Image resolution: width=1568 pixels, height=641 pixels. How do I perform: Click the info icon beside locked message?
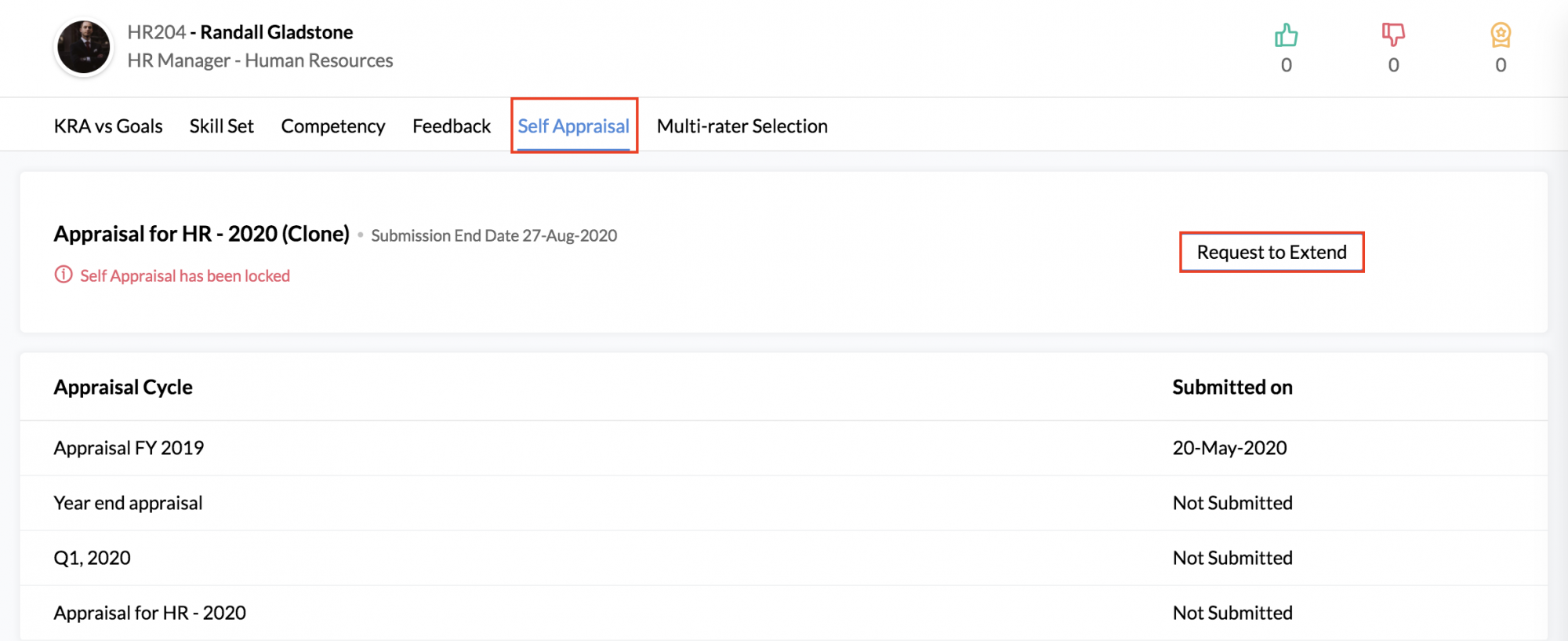click(x=64, y=275)
